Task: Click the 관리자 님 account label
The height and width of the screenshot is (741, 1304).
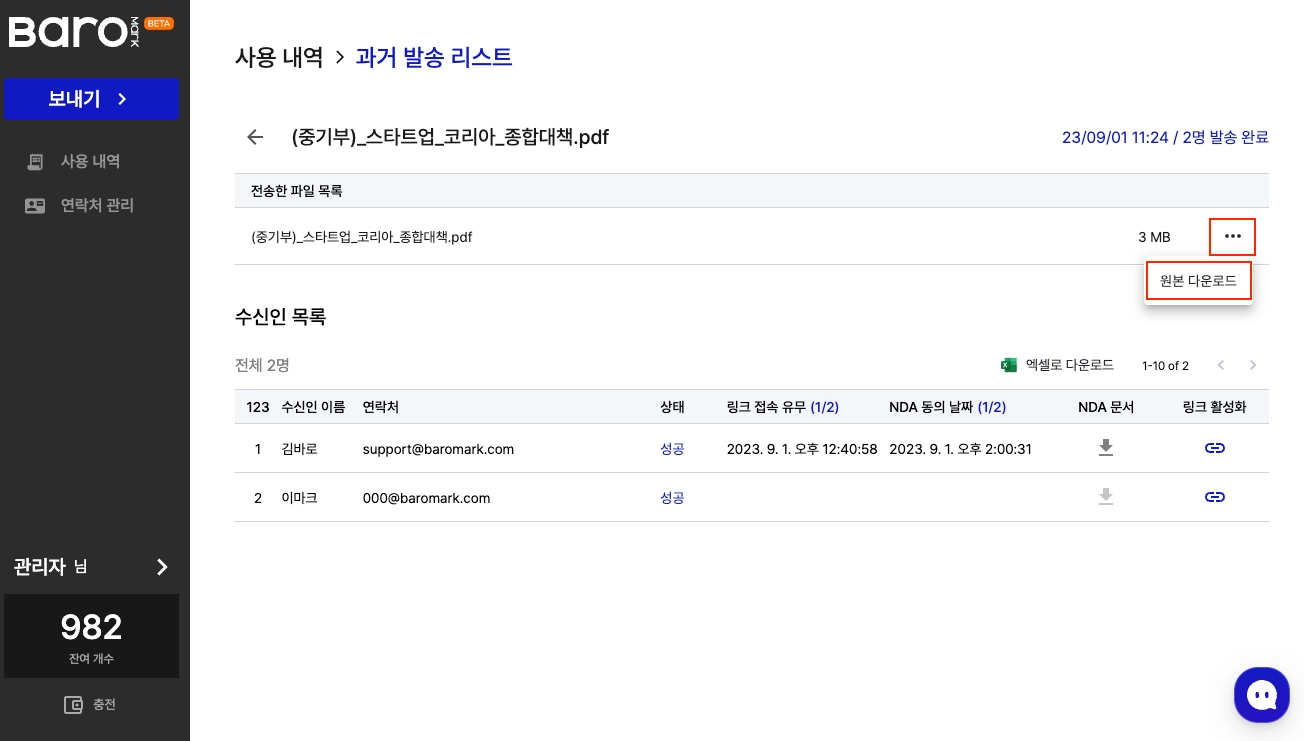Action: coord(50,567)
